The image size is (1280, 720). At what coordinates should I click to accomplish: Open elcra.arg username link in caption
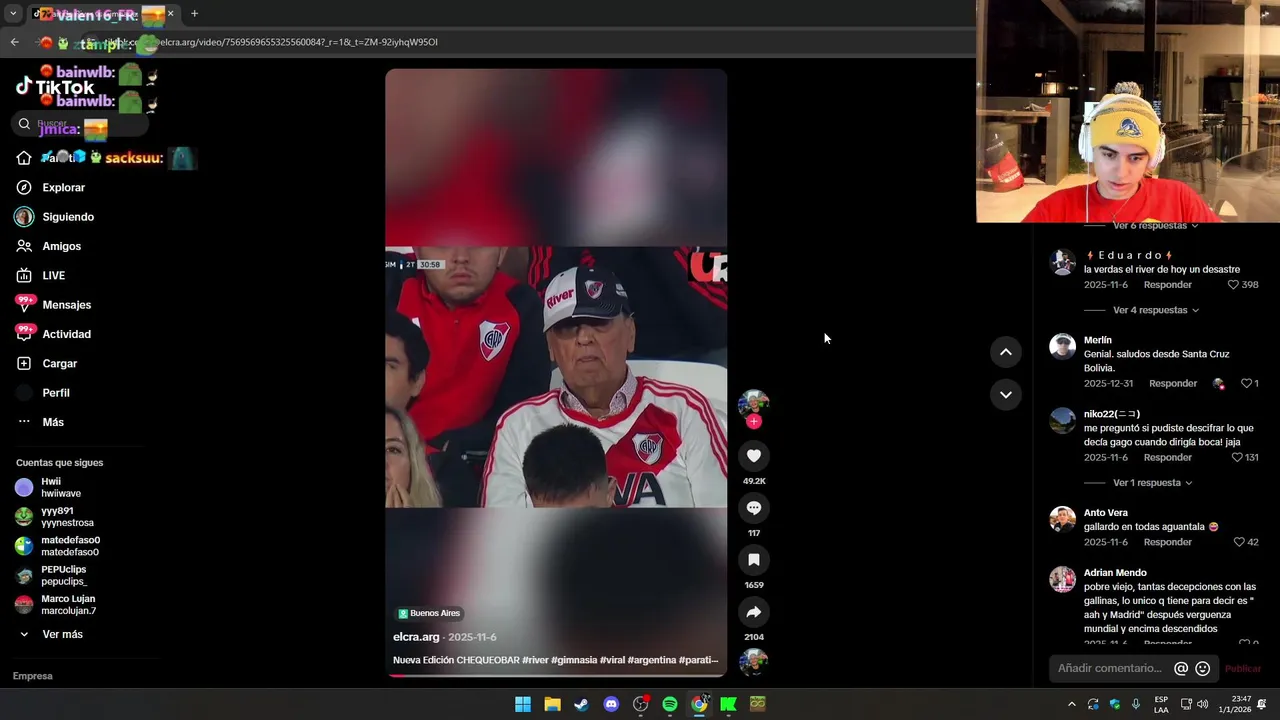coord(416,637)
